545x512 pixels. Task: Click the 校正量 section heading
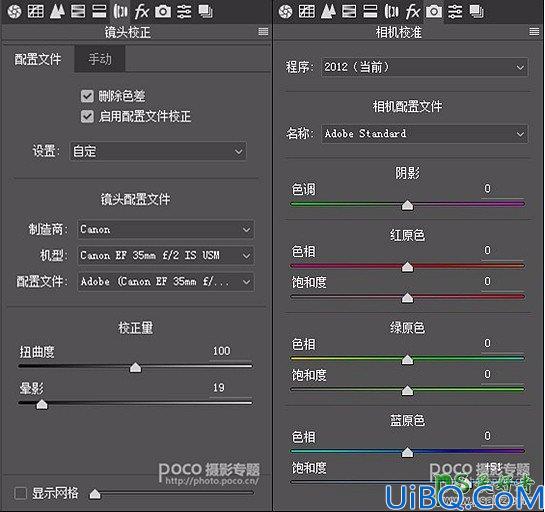click(136, 328)
